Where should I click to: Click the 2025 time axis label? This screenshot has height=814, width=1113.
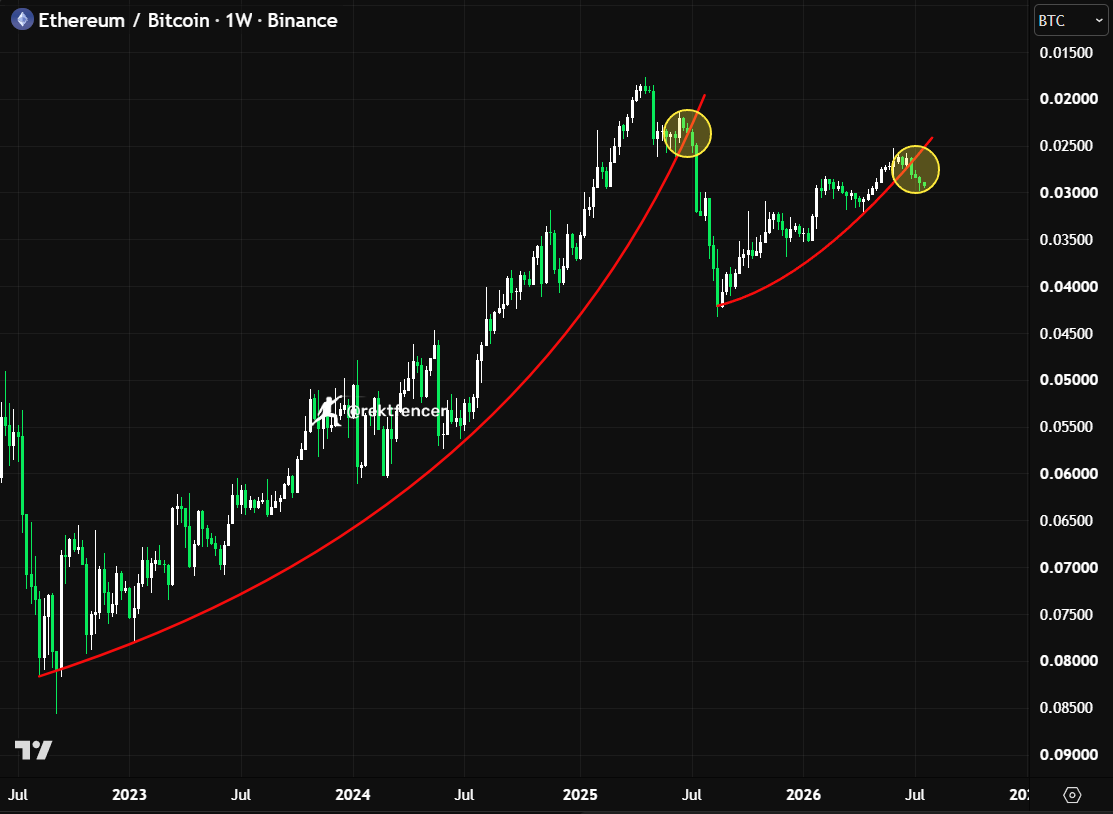click(581, 795)
